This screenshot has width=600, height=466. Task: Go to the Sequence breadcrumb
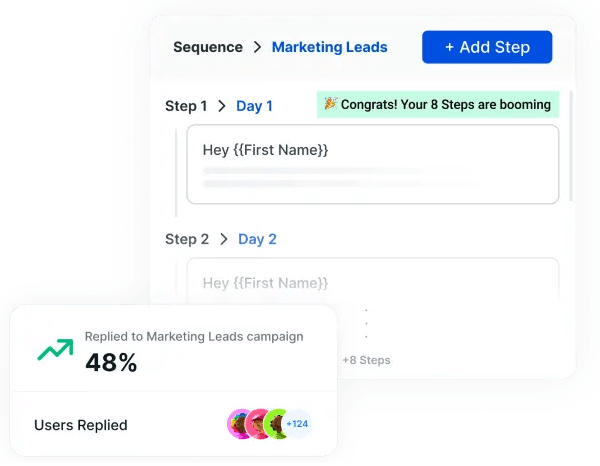click(x=208, y=47)
